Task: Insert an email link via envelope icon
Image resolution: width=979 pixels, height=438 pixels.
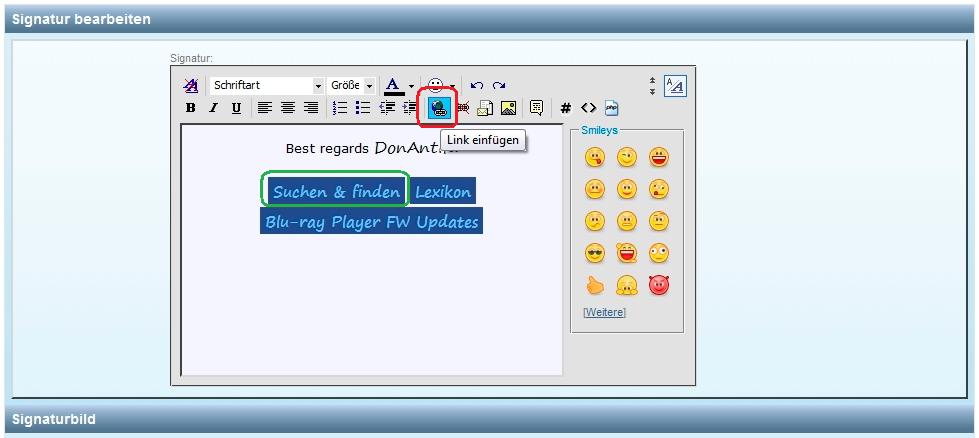Action: (x=485, y=108)
